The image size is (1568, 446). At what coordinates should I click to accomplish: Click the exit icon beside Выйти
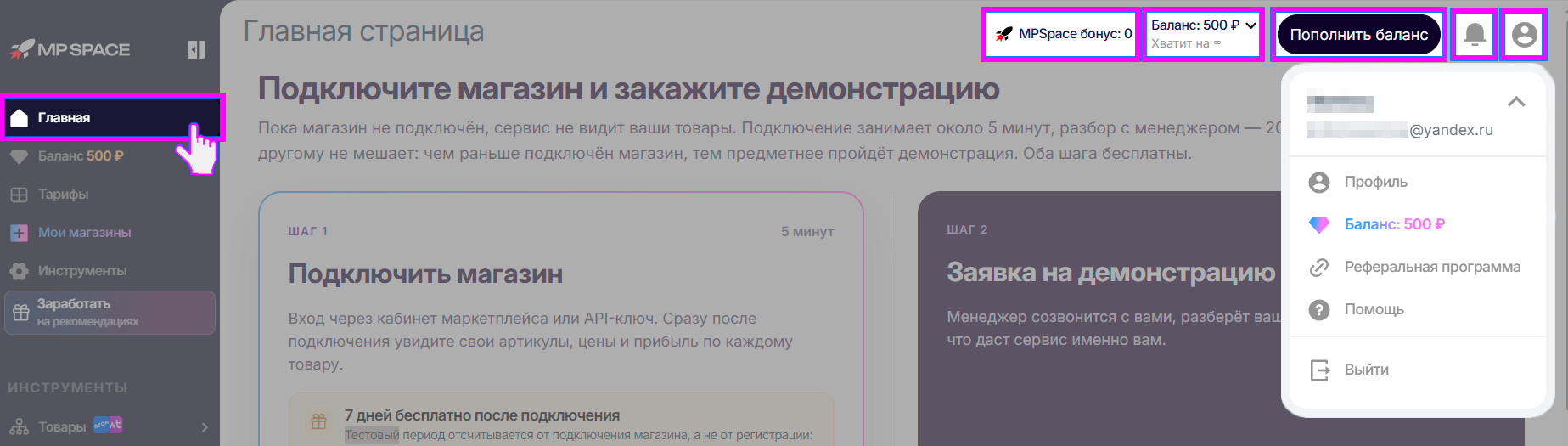(x=1320, y=370)
